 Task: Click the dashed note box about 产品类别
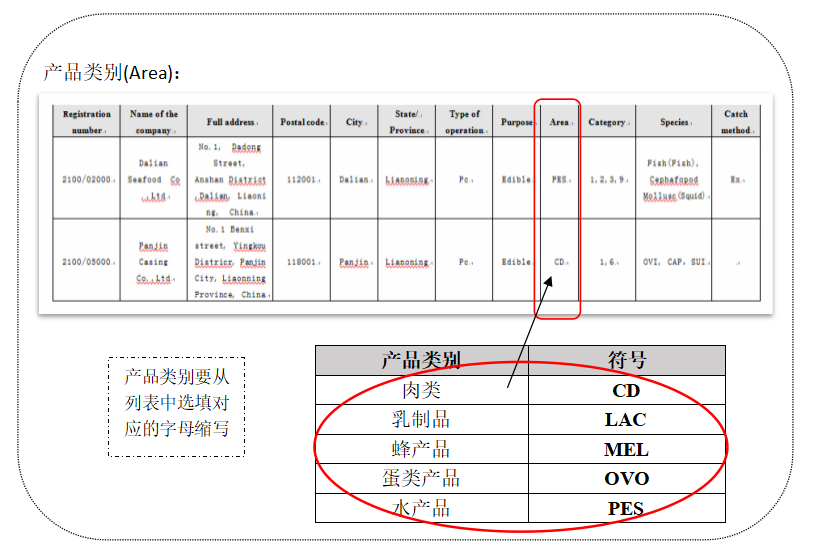point(176,407)
